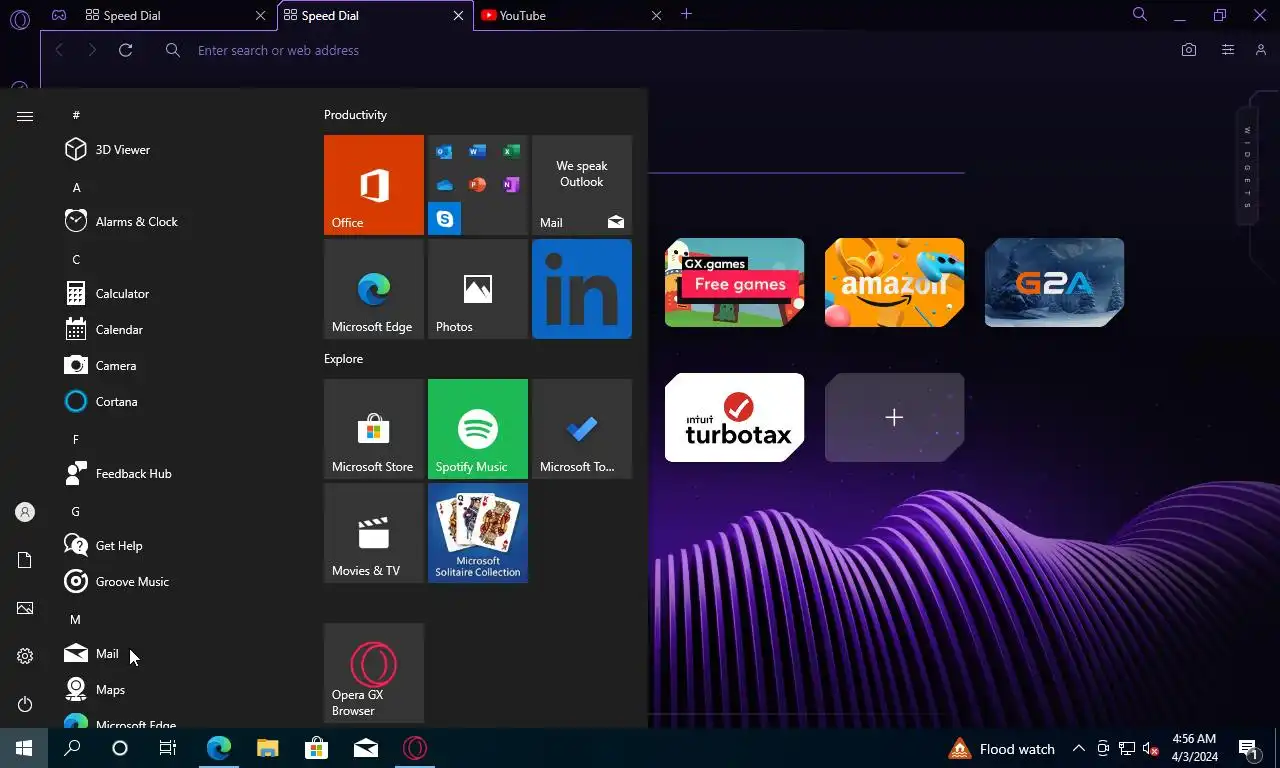Open the user account icon in Start
This screenshot has height=768, width=1280.
click(25, 512)
